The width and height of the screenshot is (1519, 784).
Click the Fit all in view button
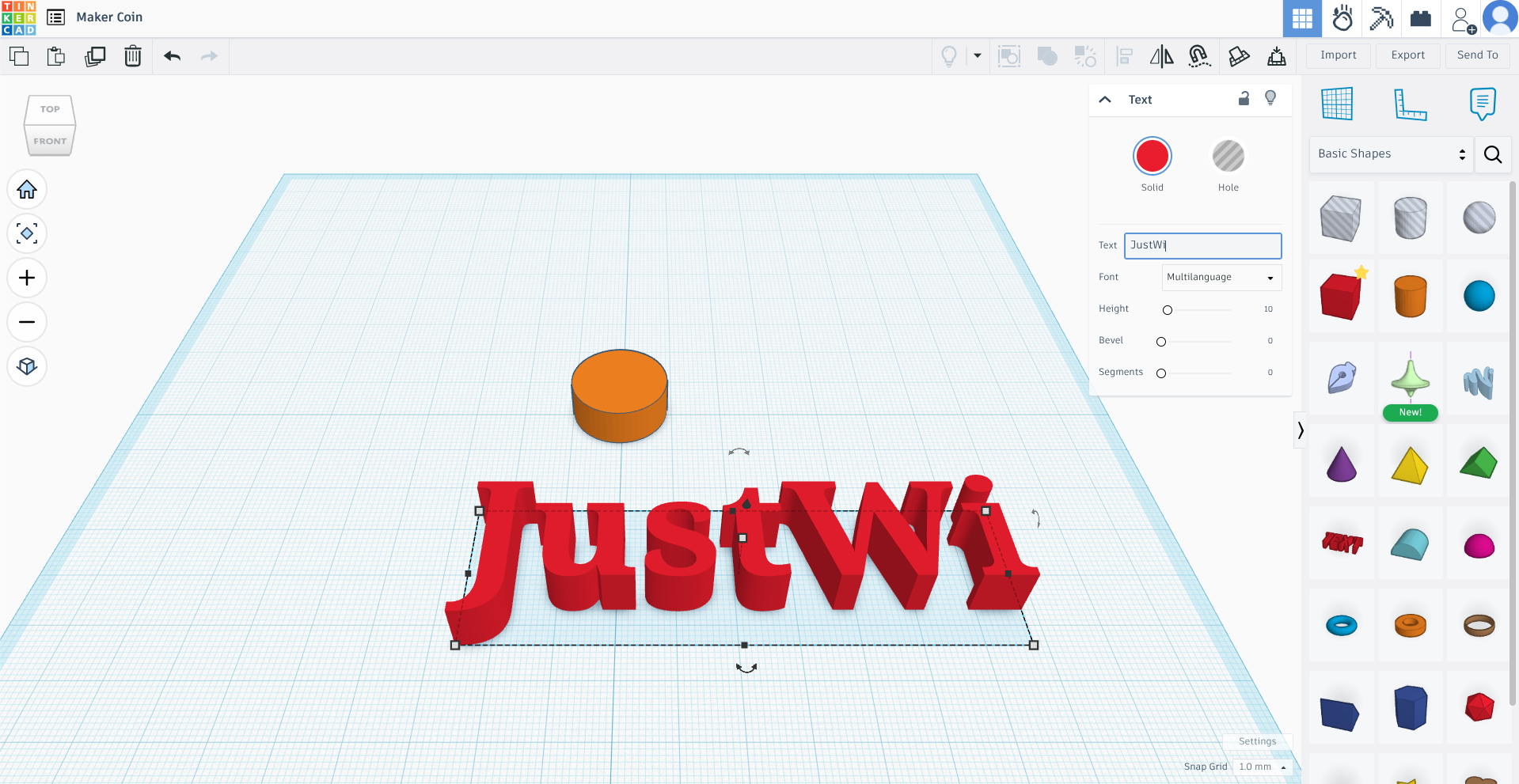pos(27,234)
